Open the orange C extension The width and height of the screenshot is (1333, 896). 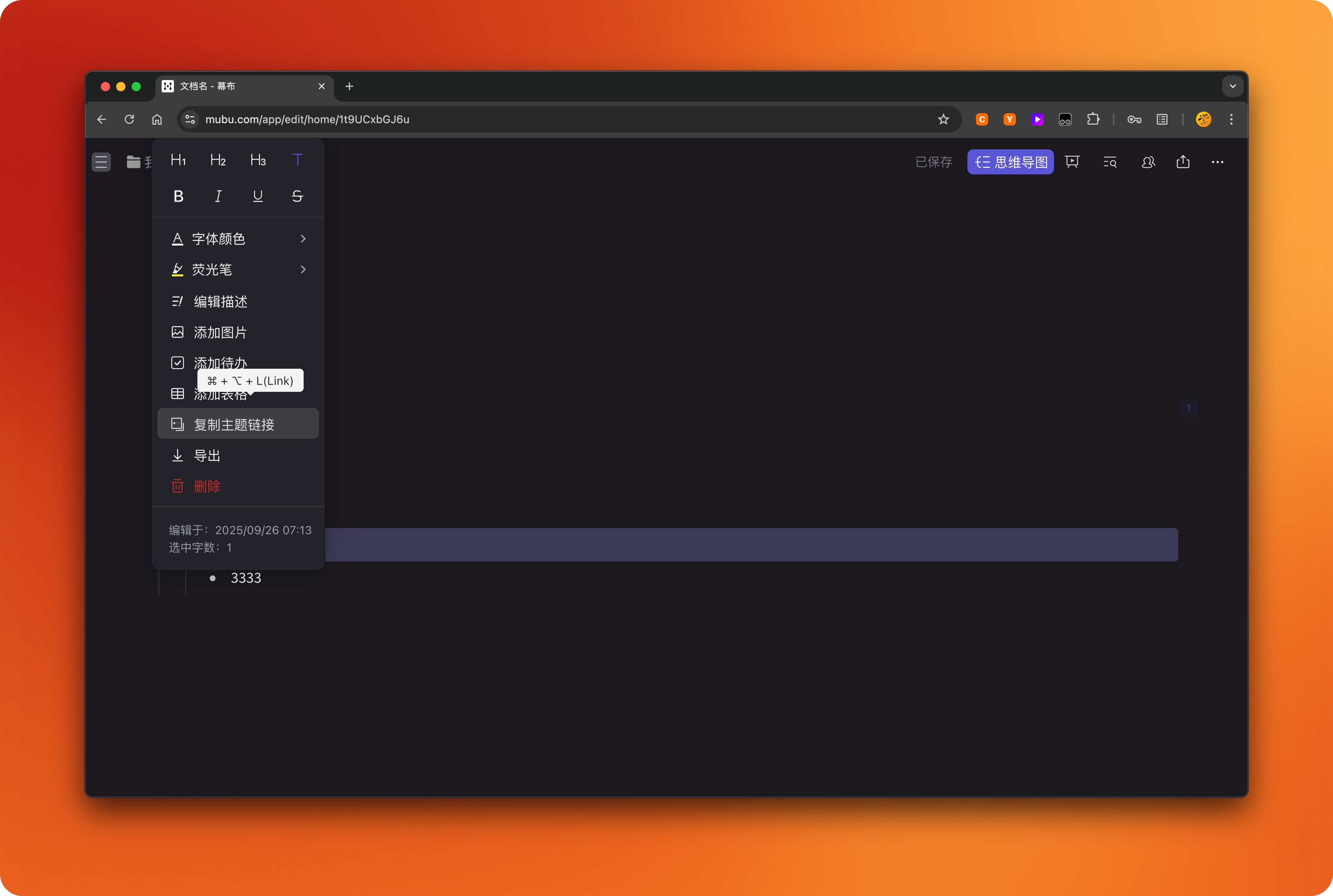point(982,119)
